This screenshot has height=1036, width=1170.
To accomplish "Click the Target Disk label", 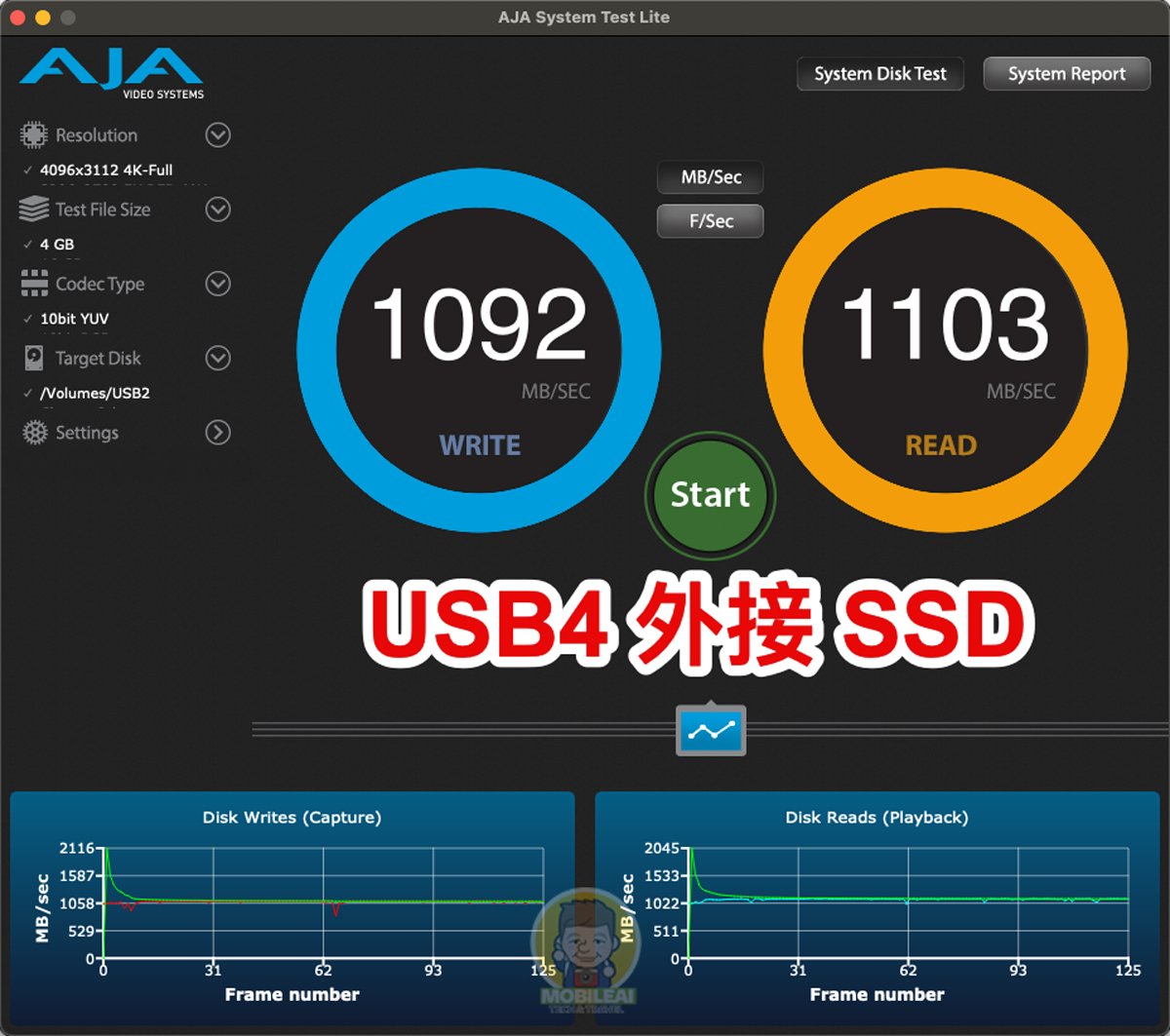I will [97, 359].
